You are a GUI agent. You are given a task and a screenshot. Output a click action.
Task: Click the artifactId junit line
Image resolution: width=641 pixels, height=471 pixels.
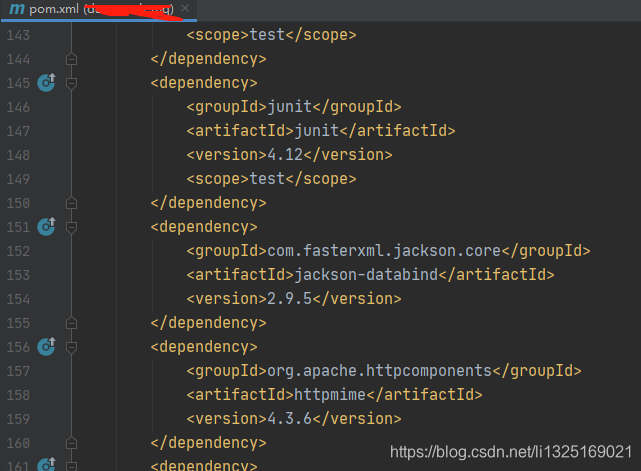pos(321,131)
